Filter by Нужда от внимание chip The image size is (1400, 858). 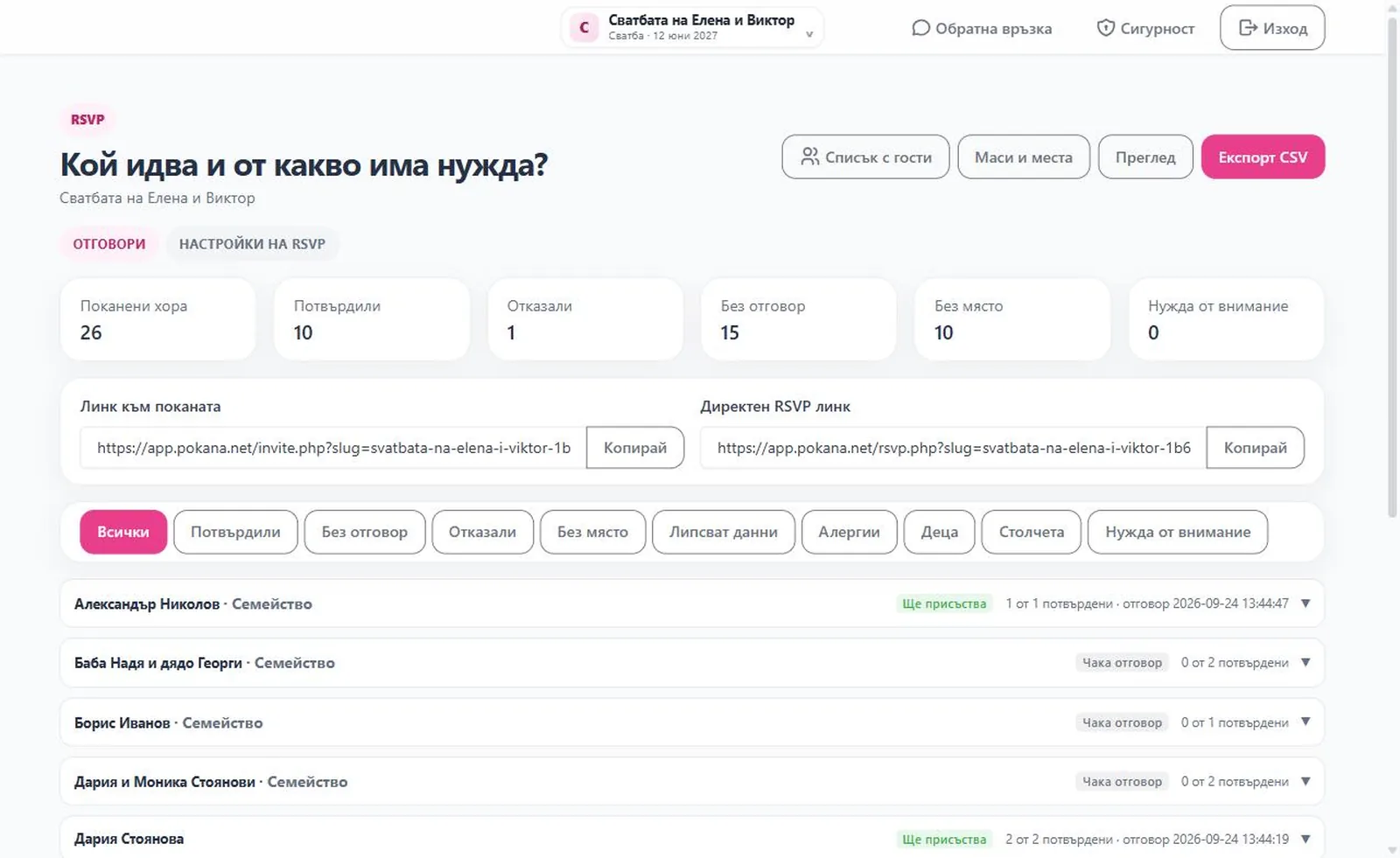point(1178,532)
